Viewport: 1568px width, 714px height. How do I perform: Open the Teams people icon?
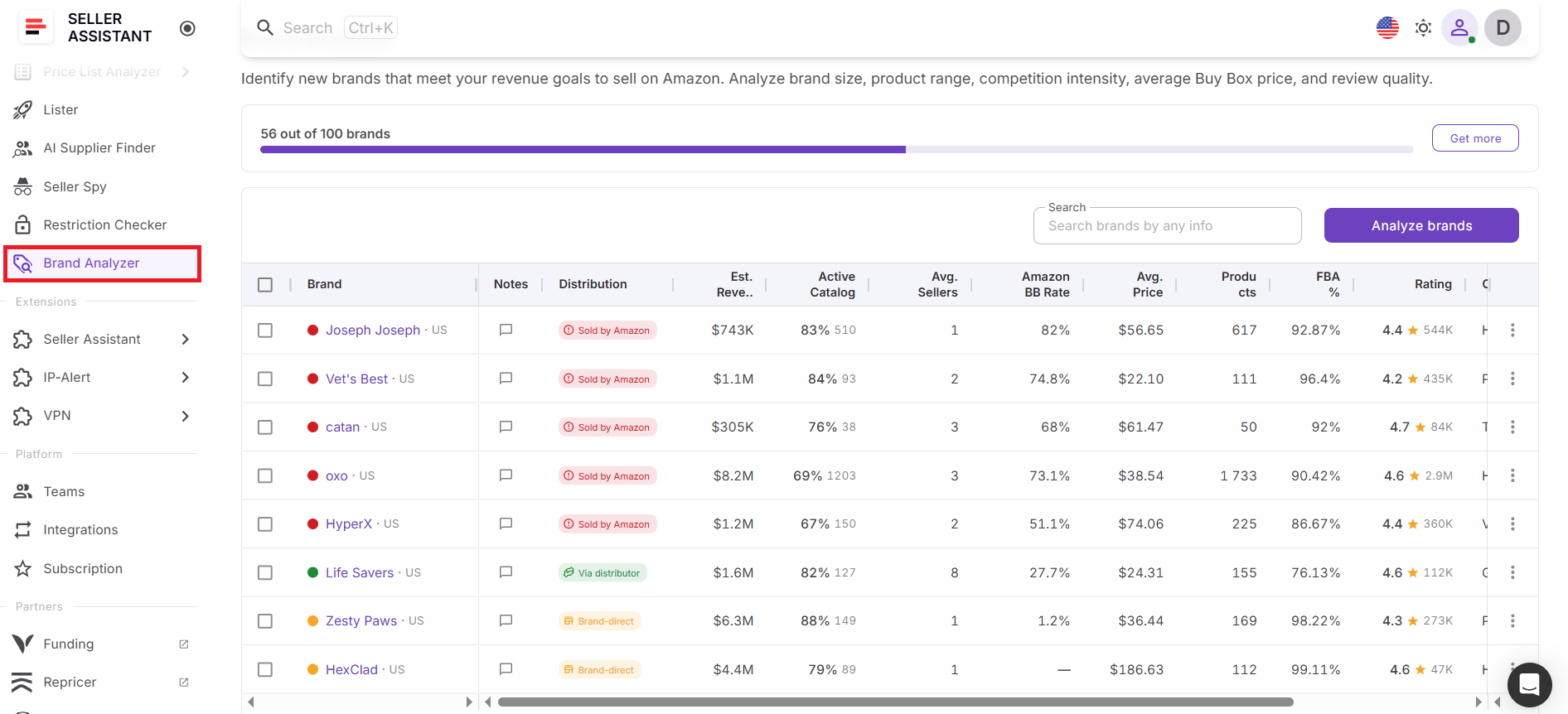[23, 491]
